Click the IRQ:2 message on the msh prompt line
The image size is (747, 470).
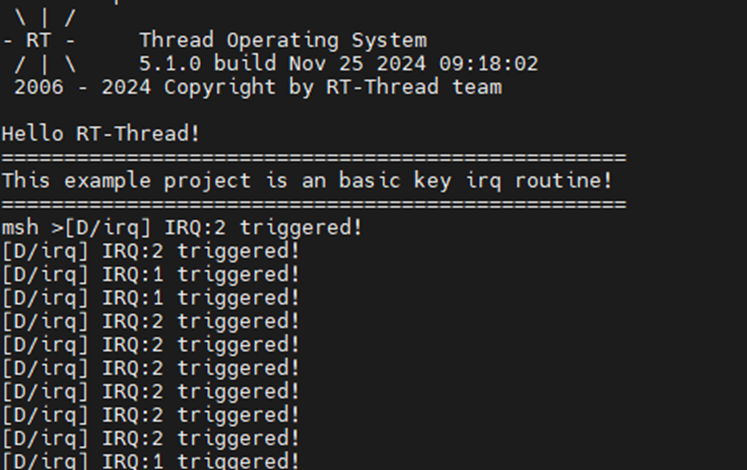213,228
